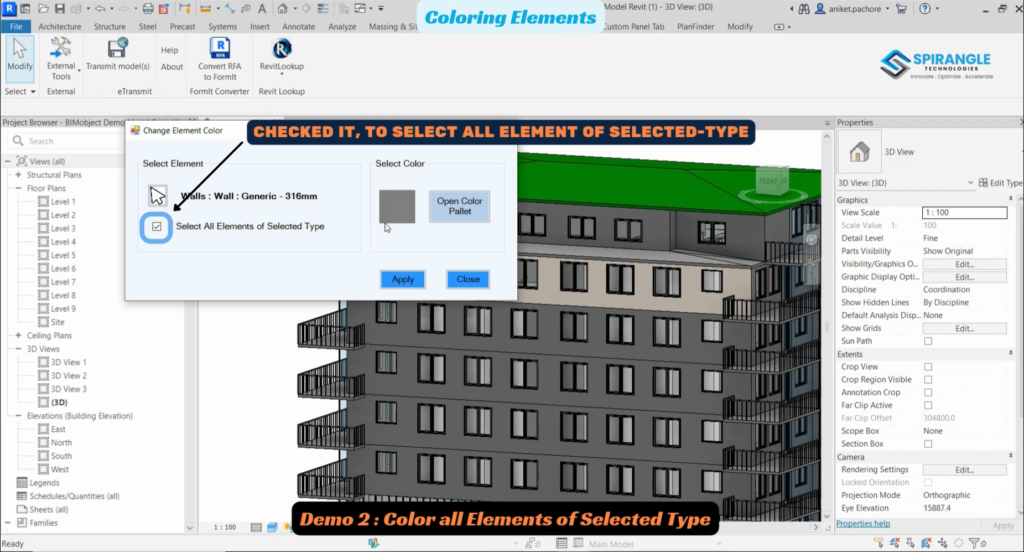This screenshot has height=552, width=1024.
Task: Open the 3D View 2 item
Action: (69, 376)
